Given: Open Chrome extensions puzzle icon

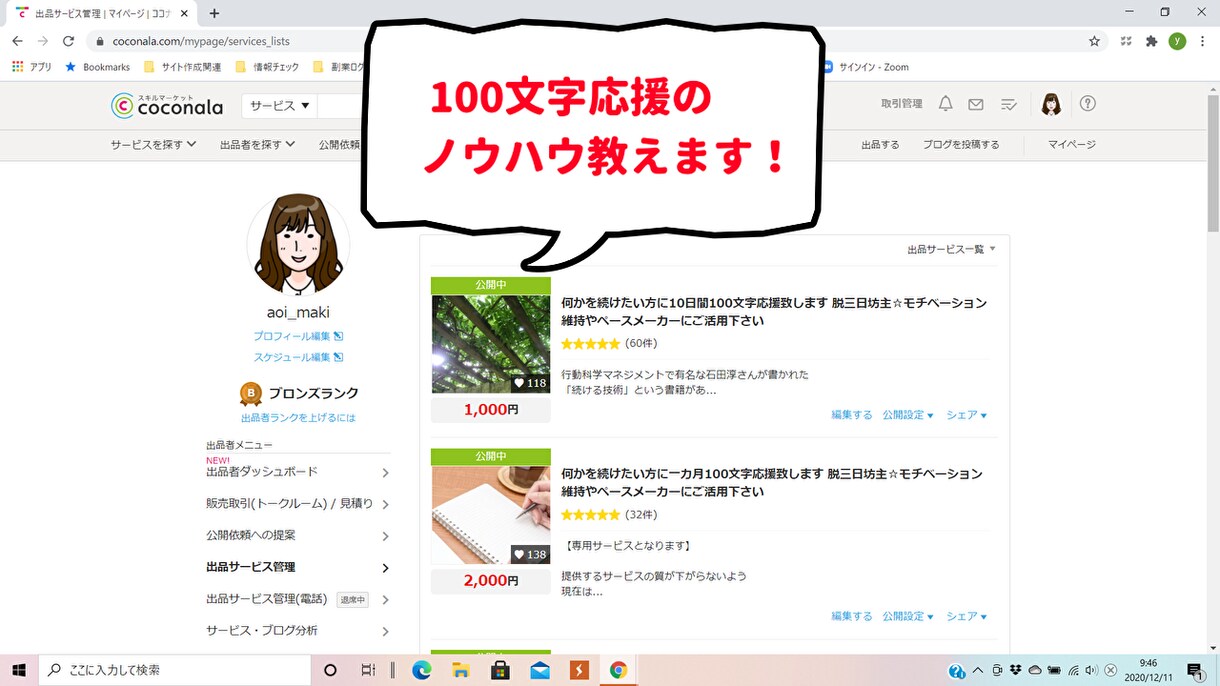Looking at the screenshot, I should [x=1151, y=41].
